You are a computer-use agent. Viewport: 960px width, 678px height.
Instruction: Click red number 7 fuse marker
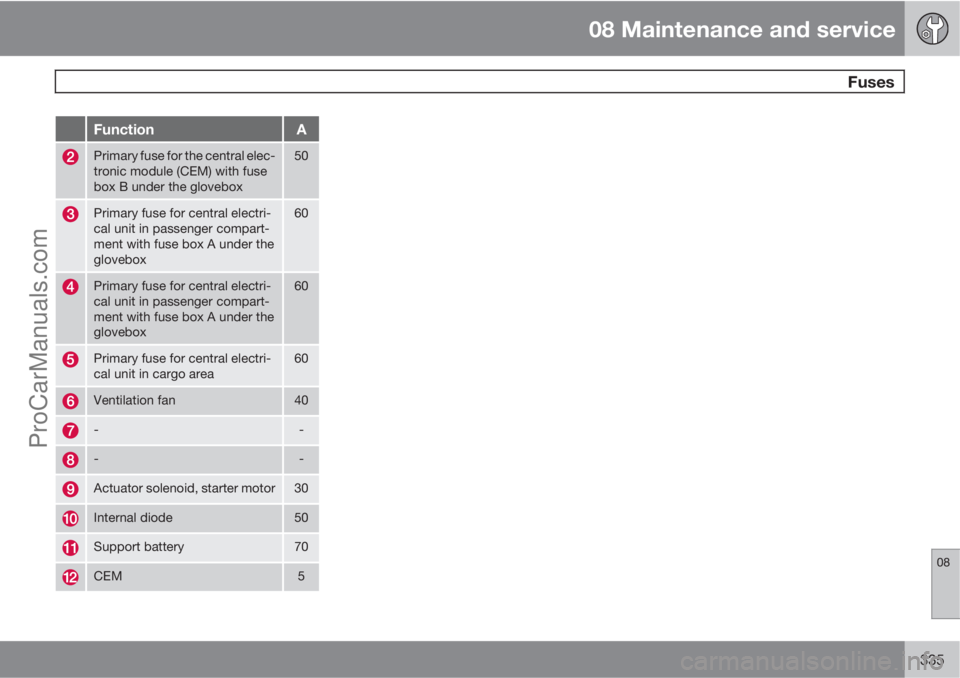[70, 431]
